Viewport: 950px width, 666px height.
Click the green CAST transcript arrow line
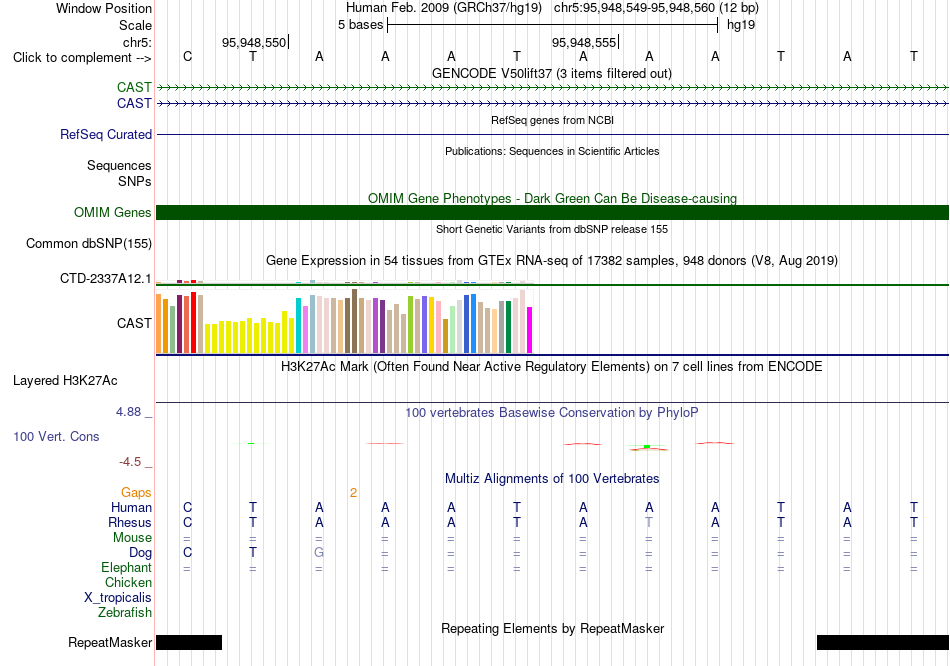tap(552, 87)
